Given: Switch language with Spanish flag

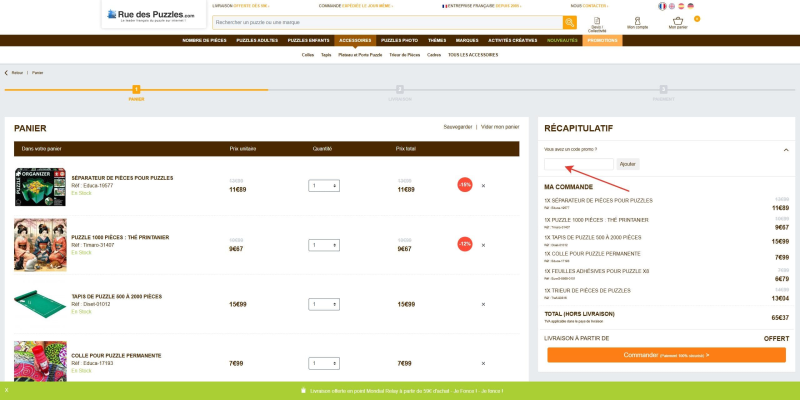Looking at the screenshot, I should point(681,6).
